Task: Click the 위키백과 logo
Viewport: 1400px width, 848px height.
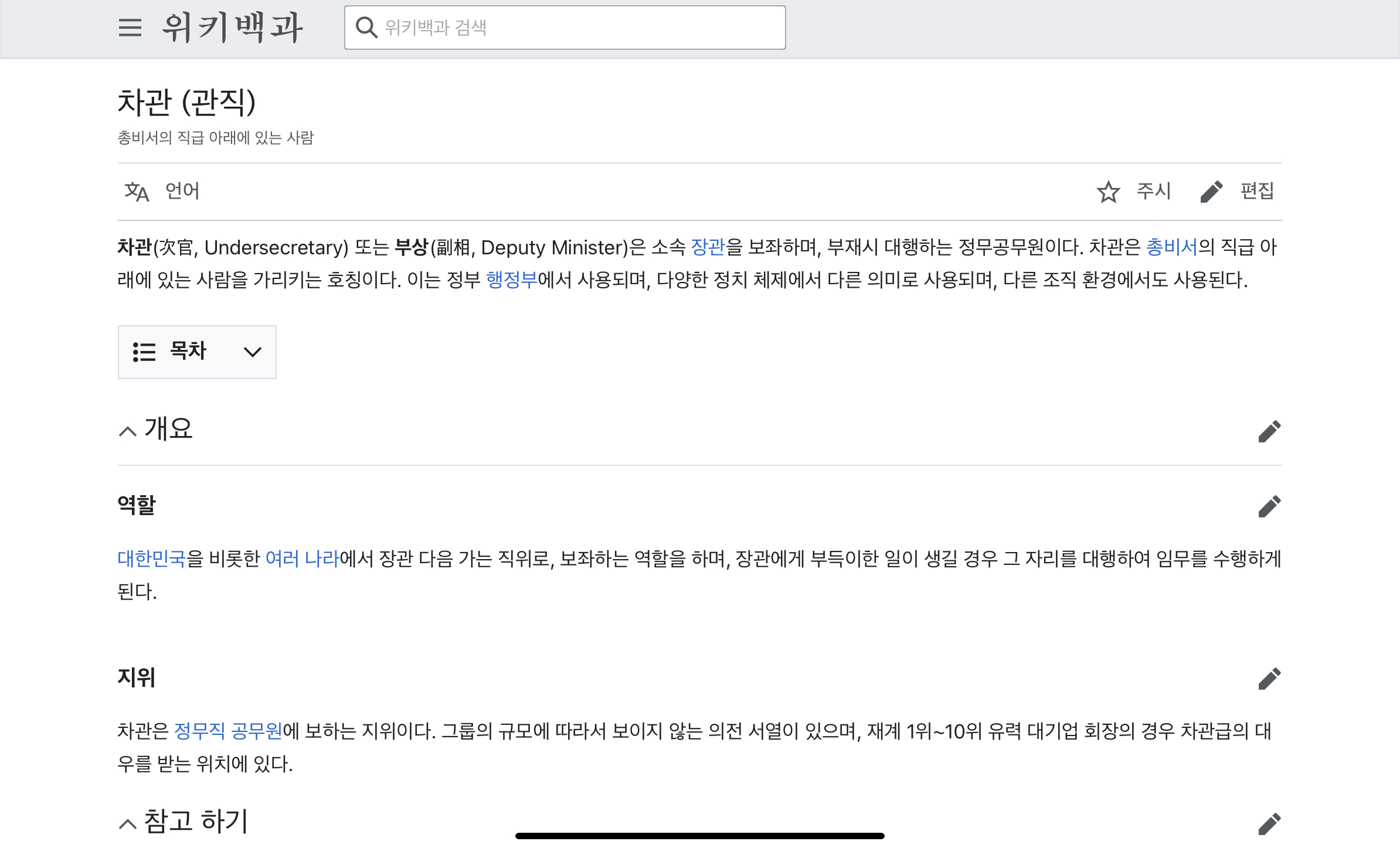Action: tap(232, 28)
